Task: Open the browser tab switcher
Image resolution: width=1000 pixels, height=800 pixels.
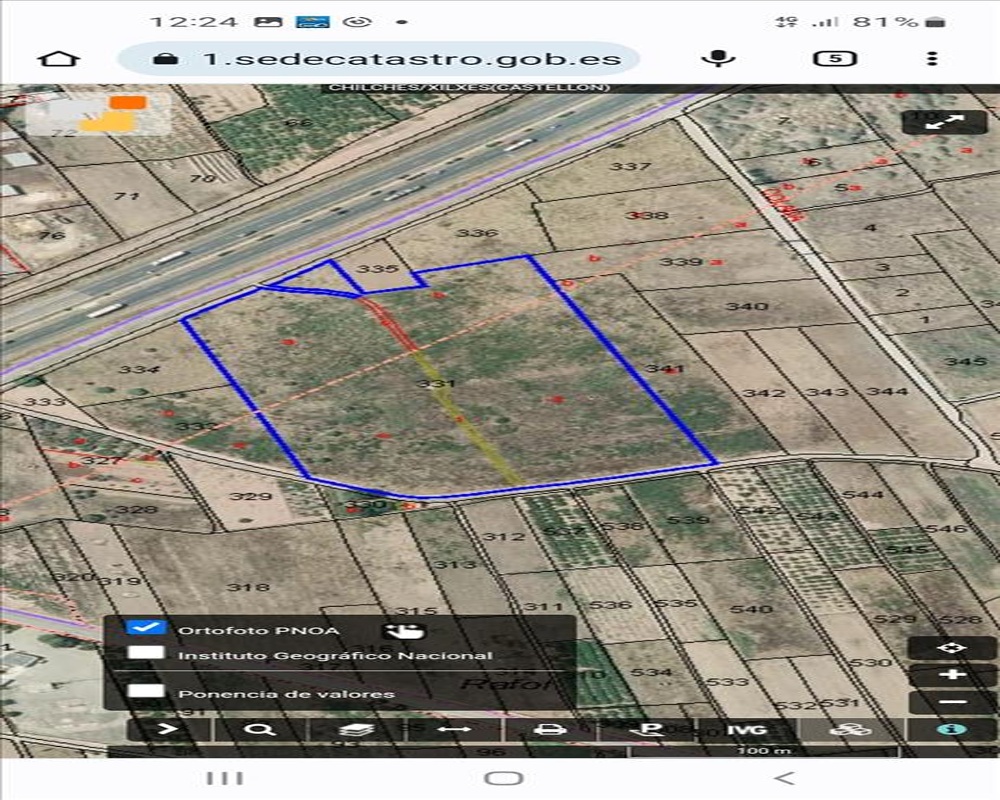Action: click(x=835, y=58)
